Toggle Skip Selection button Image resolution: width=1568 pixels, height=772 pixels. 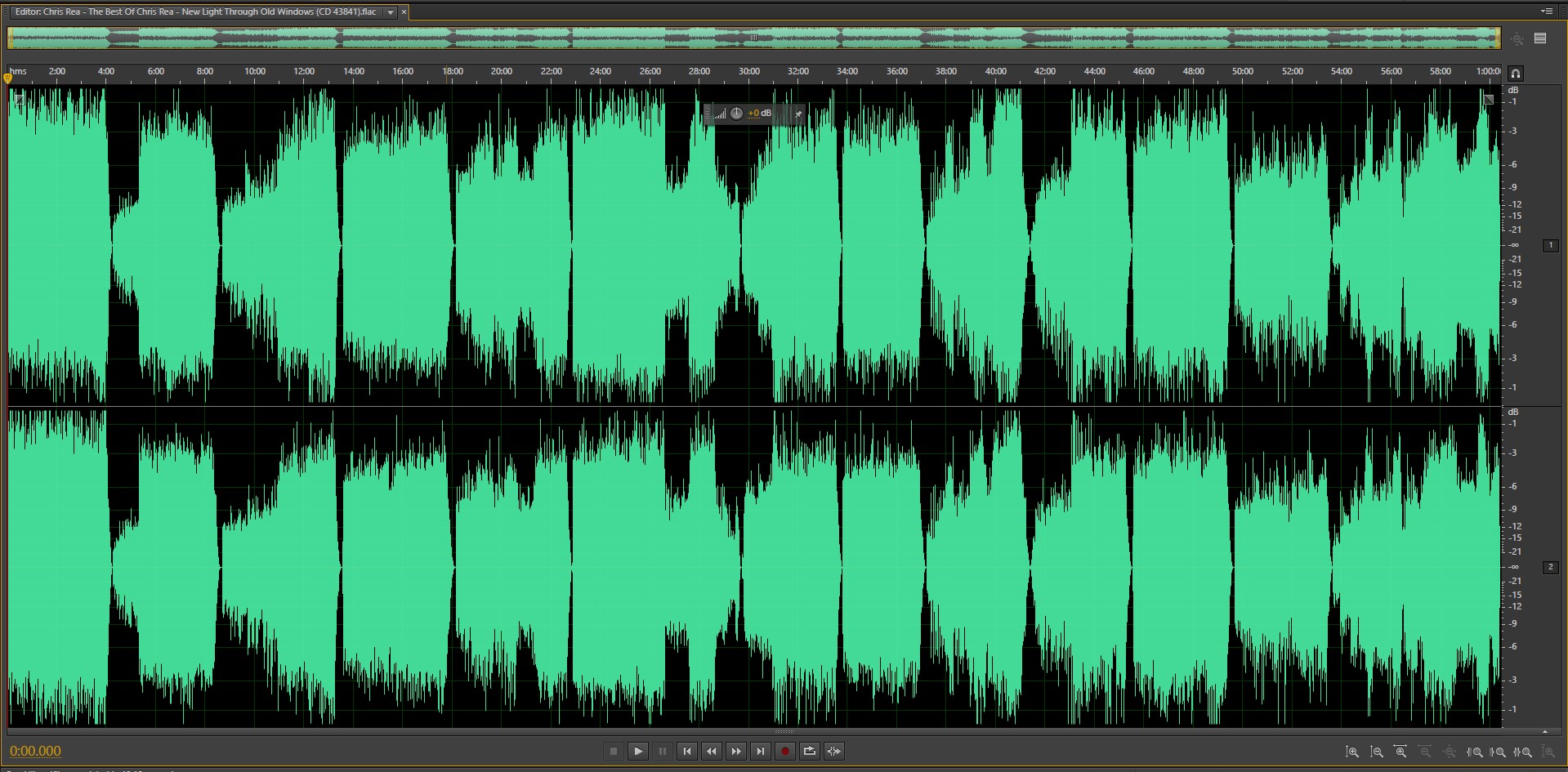coord(834,752)
